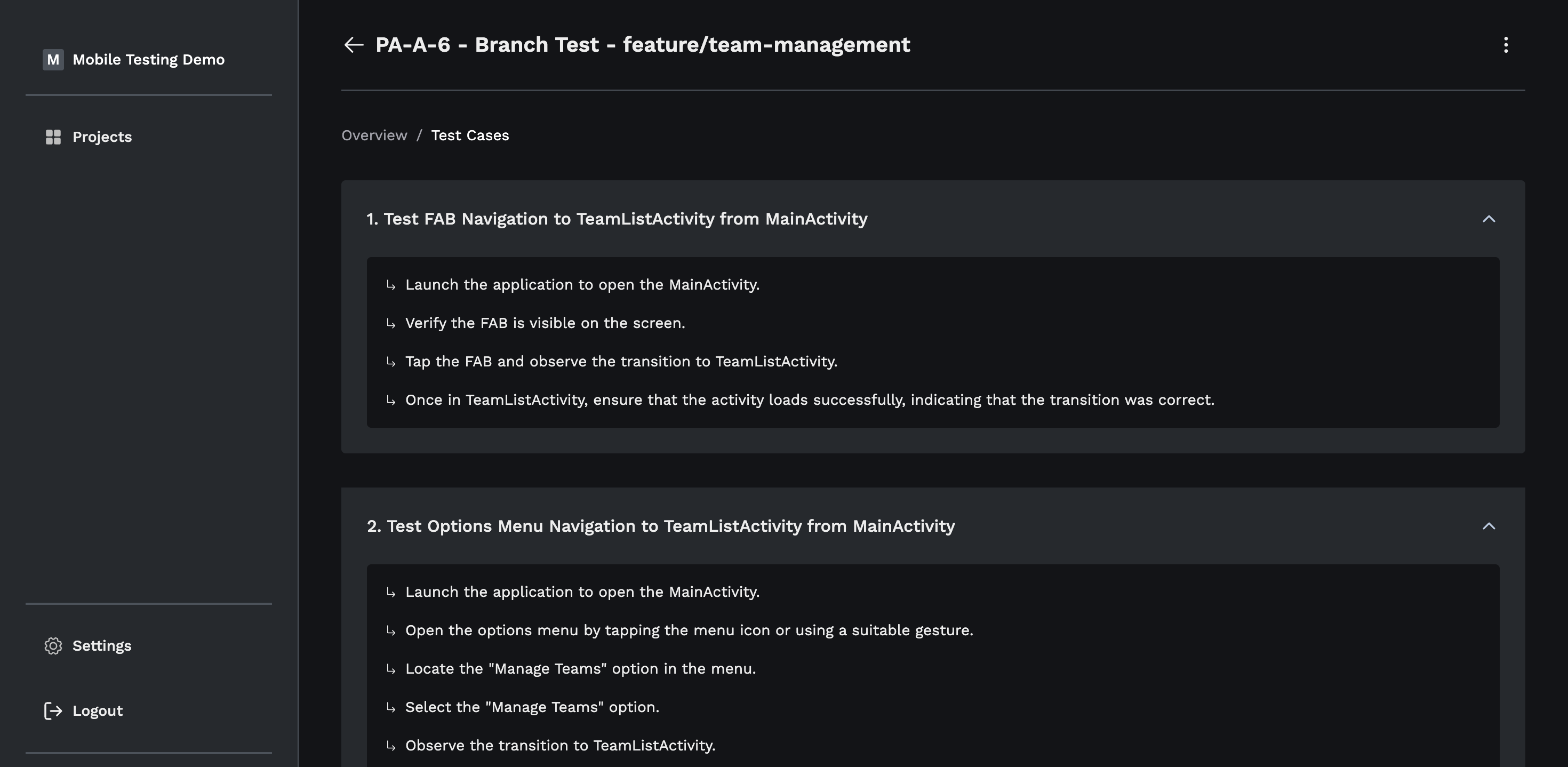This screenshot has height=767, width=1568.
Task: Click the Projects grid icon in the sidebar
Action: [x=53, y=137]
